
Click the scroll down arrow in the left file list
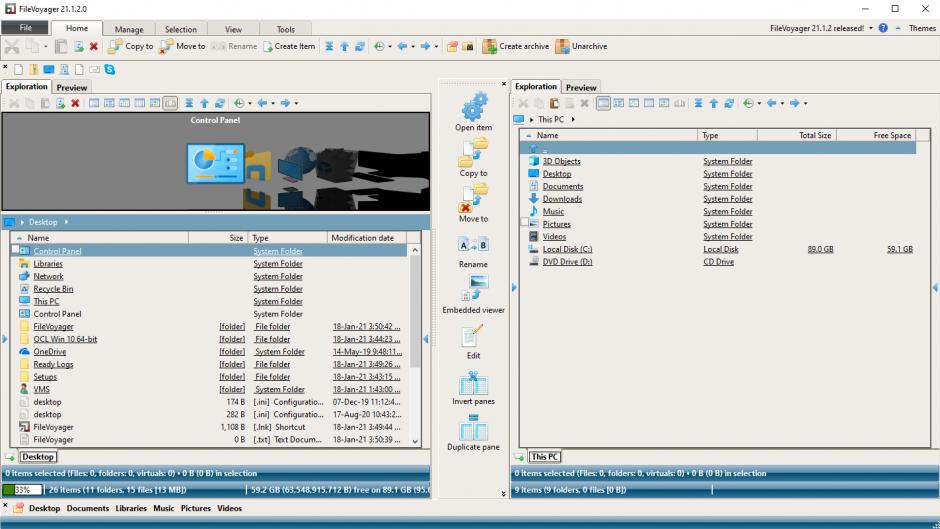click(x=415, y=441)
